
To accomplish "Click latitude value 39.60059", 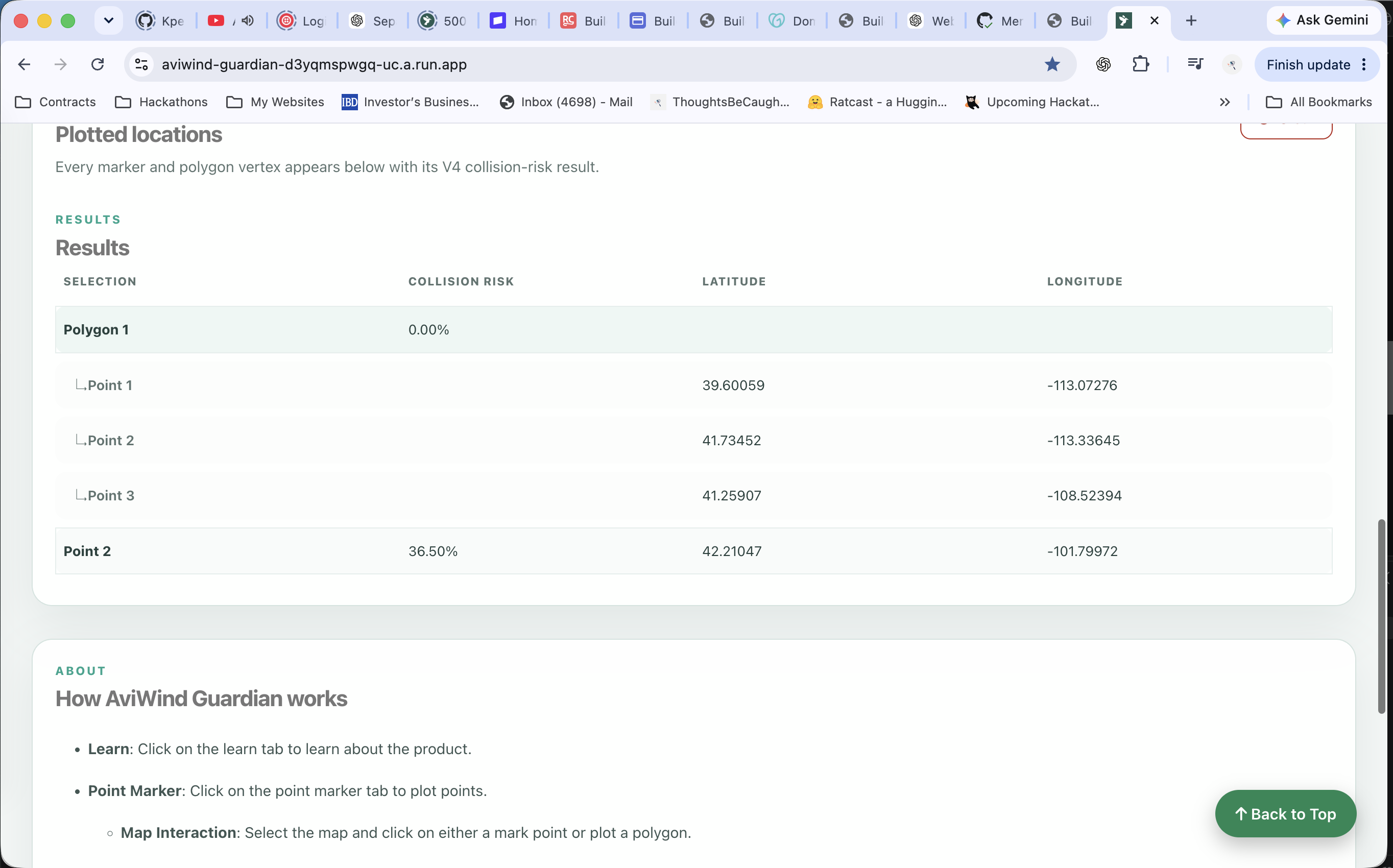I will click(733, 385).
